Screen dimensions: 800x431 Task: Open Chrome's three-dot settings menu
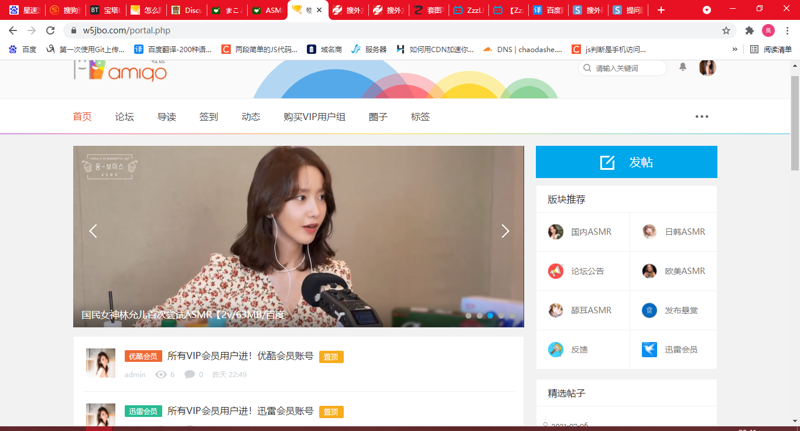(787, 31)
